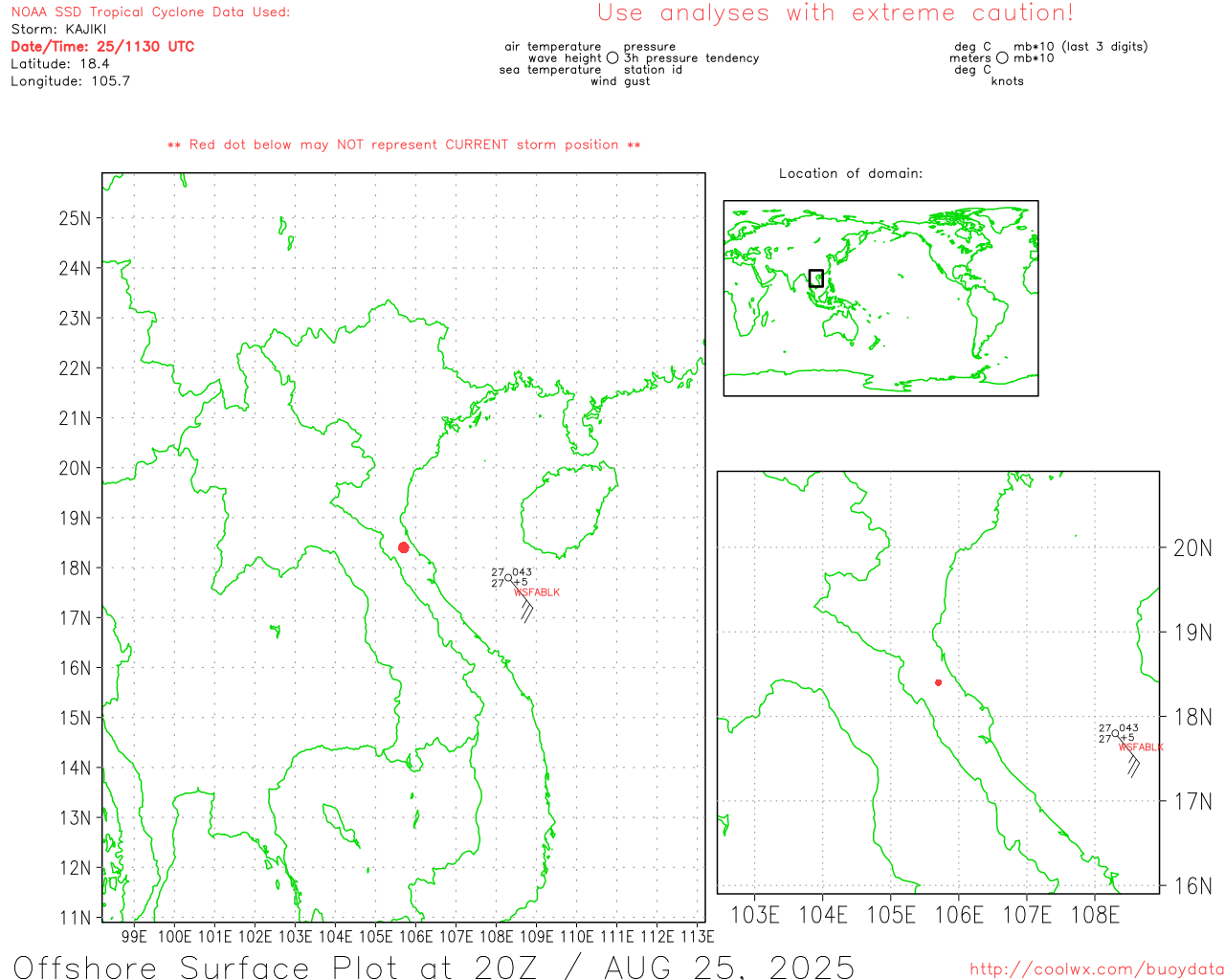Click the 'Use analyses with extreme caution!' warning
1225x980 pixels.
(835, 13)
